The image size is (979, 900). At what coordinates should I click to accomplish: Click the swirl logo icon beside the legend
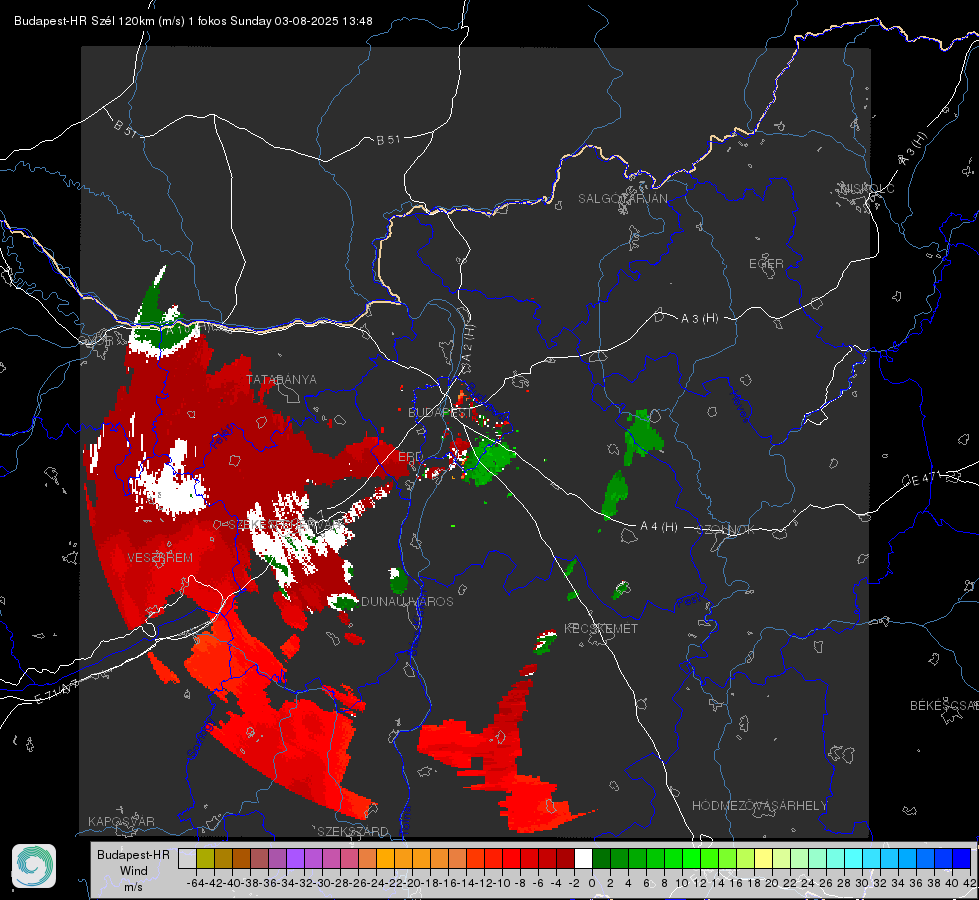[x=34, y=866]
